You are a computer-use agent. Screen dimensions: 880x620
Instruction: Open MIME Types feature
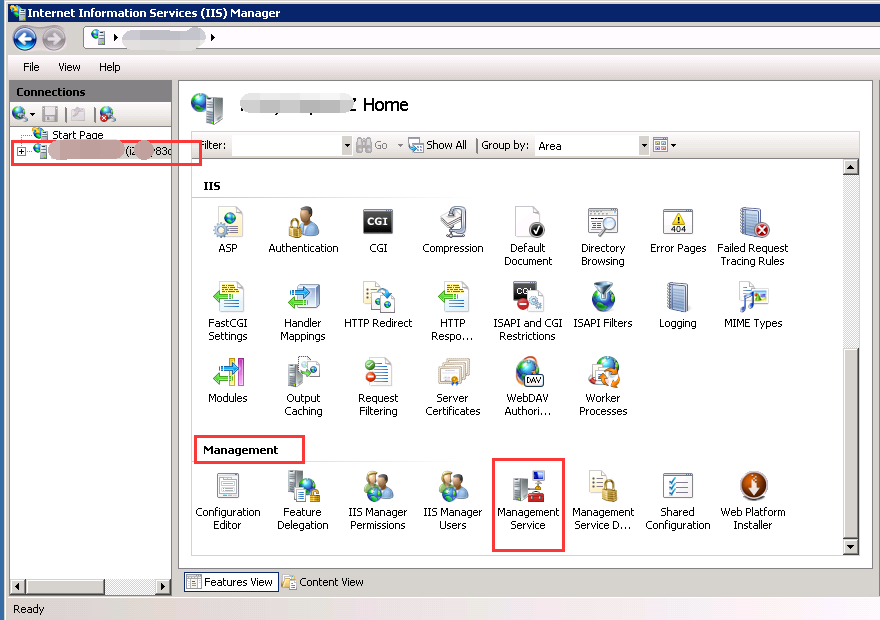(x=753, y=305)
